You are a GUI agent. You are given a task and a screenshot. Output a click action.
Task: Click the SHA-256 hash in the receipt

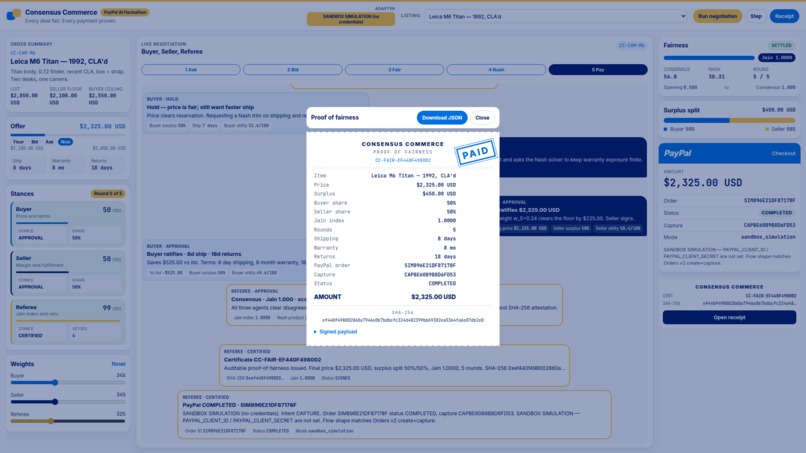[402, 320]
